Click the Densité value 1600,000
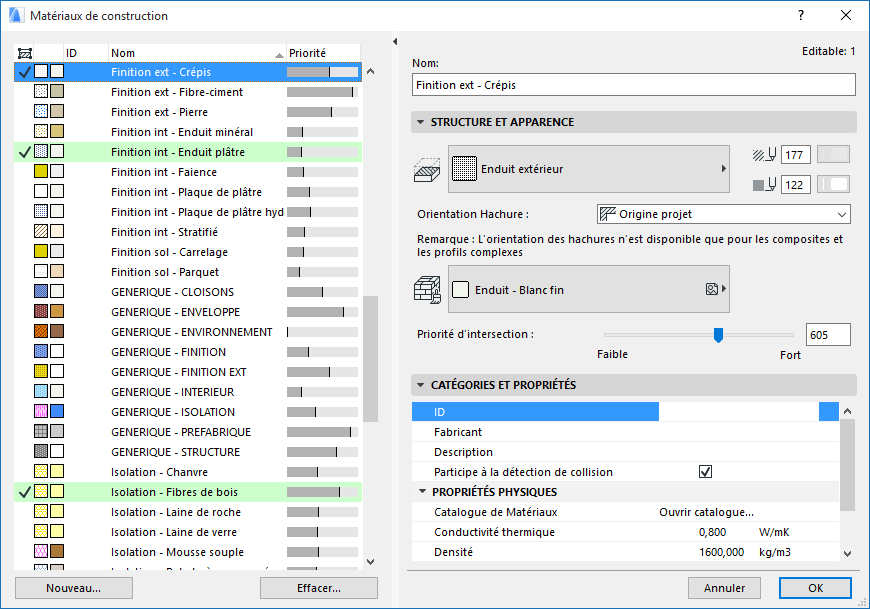The width and height of the screenshot is (870, 609). coord(721,552)
